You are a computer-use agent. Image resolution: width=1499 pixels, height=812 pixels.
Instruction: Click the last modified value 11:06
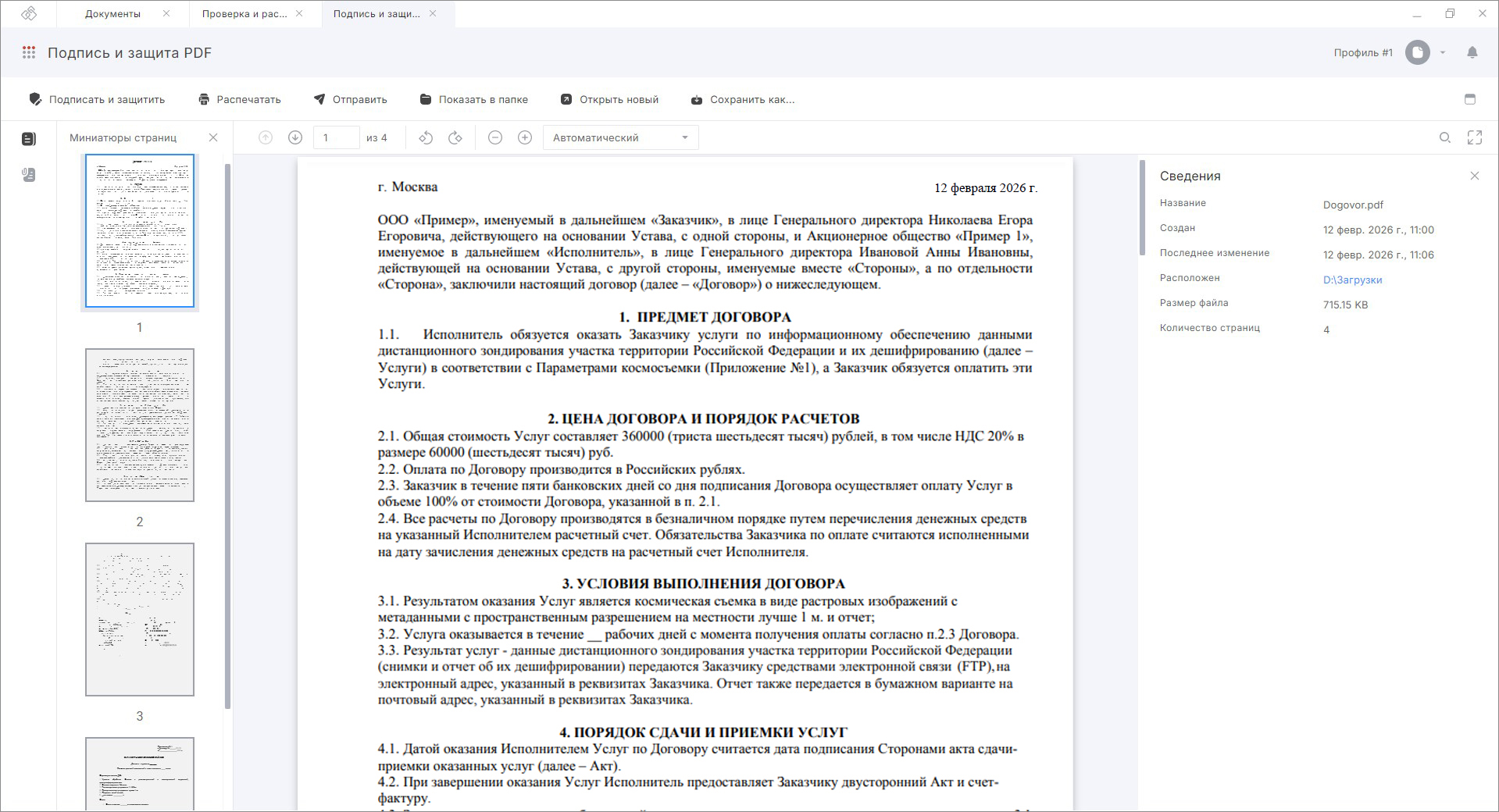1379,255
